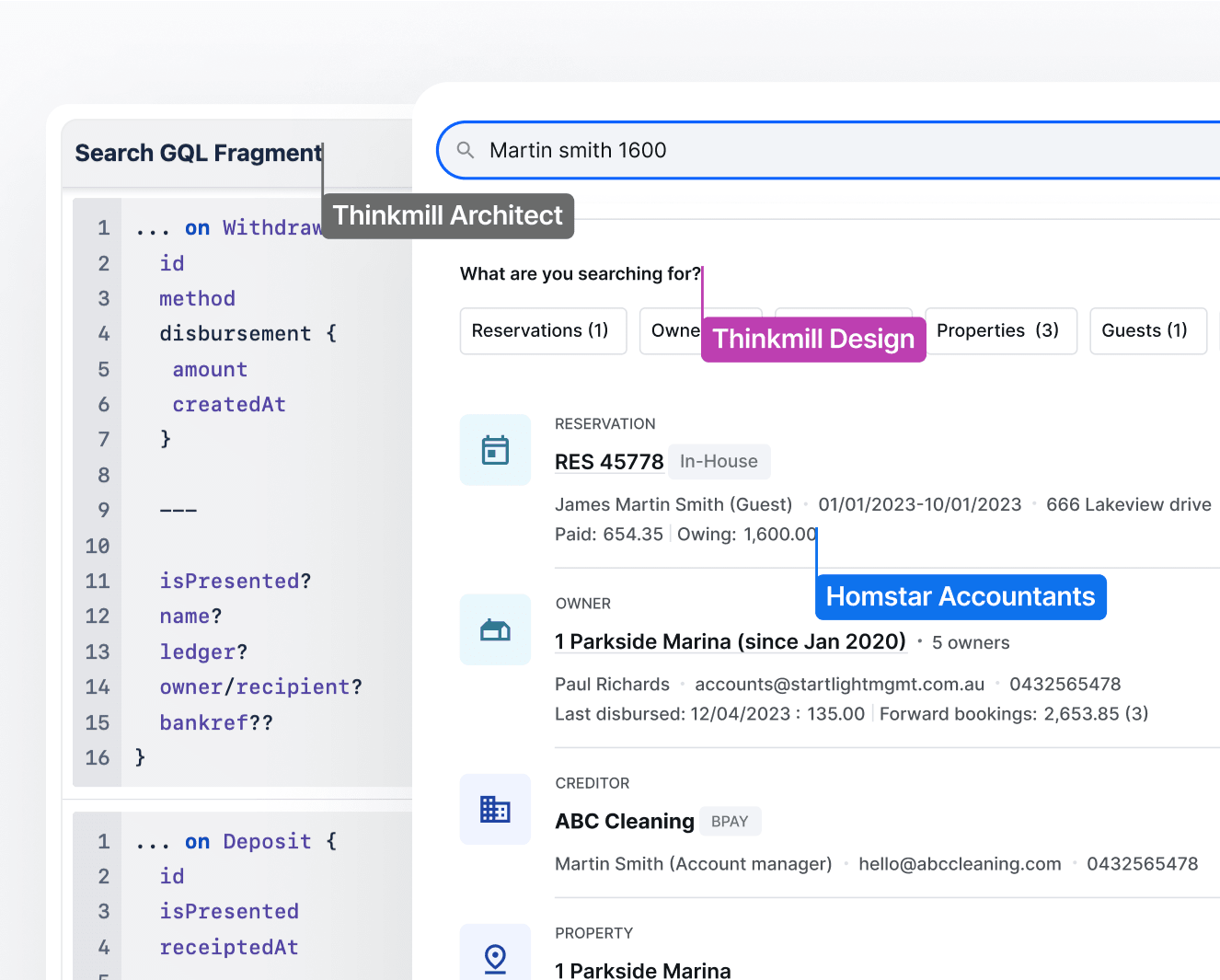This screenshot has height=980, width=1220.
Task: Click the Owing: 1,600.00 amount
Action: point(747,534)
